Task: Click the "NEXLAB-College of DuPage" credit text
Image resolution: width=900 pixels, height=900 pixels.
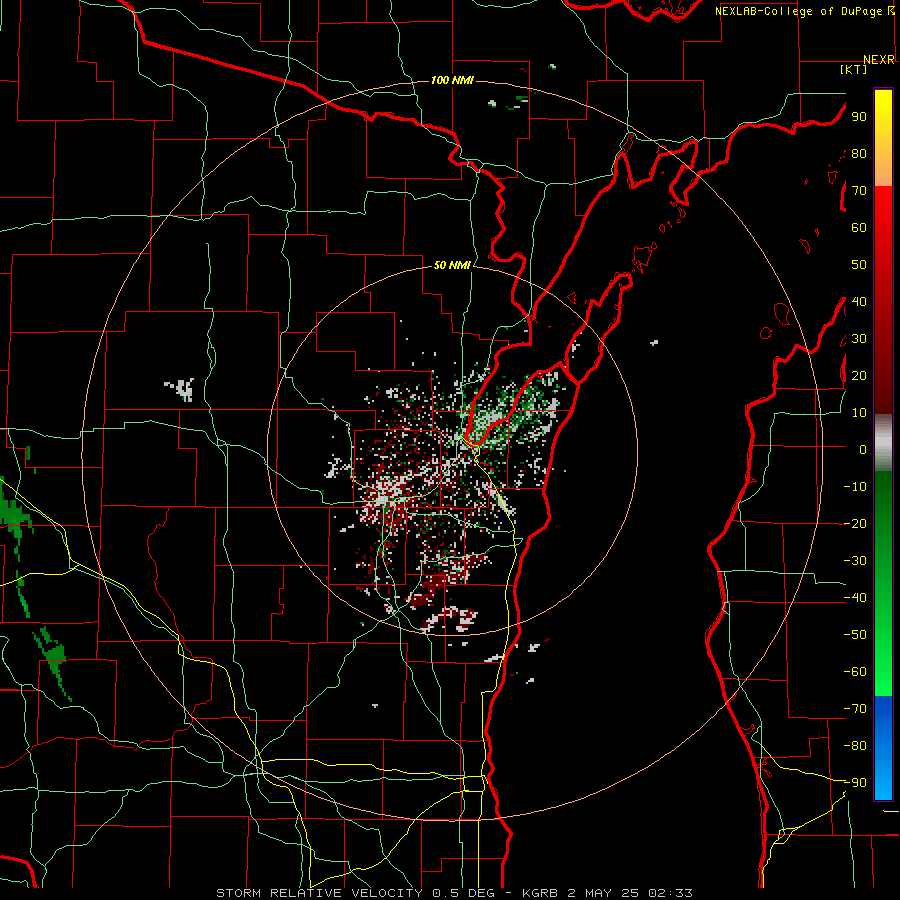Action: (x=800, y=11)
